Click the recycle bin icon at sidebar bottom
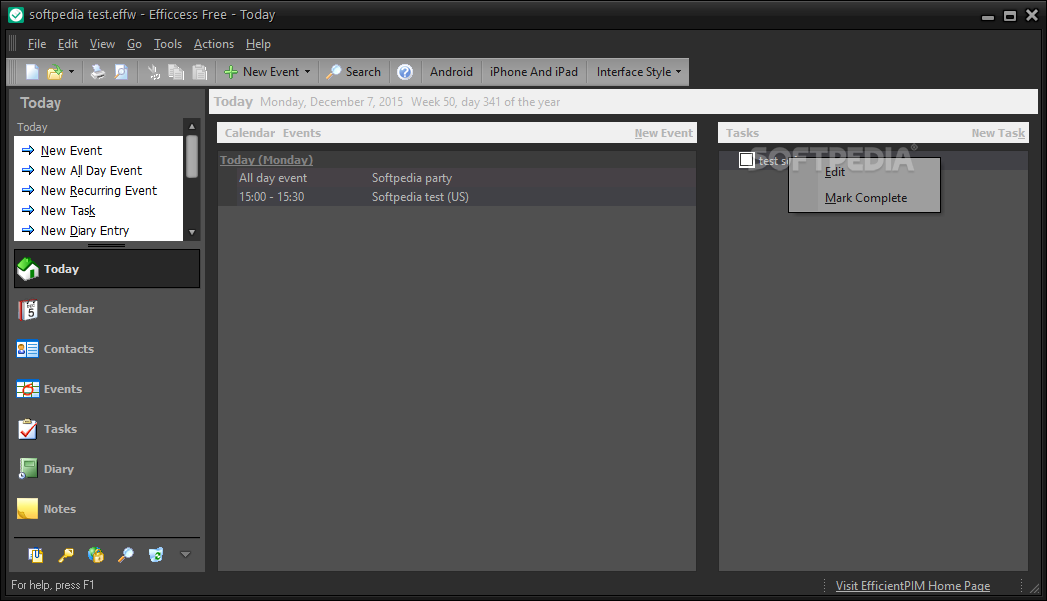 [x=156, y=555]
